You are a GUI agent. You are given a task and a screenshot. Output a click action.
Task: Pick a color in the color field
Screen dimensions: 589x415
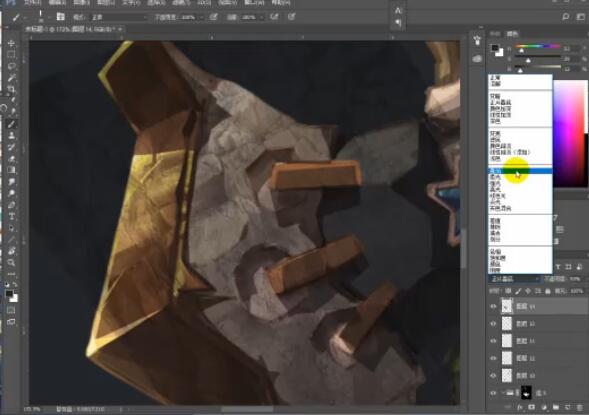[x=569, y=133]
